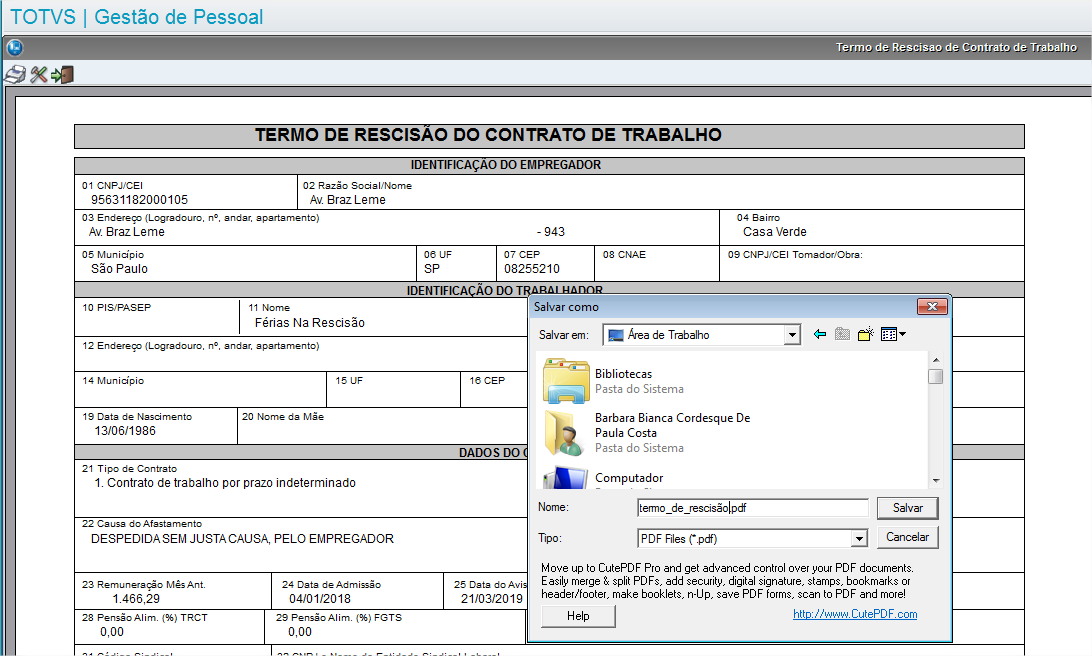The image size is (1092, 656).
Task: Open the view menu icon in Salvar como
Action: click(893, 335)
